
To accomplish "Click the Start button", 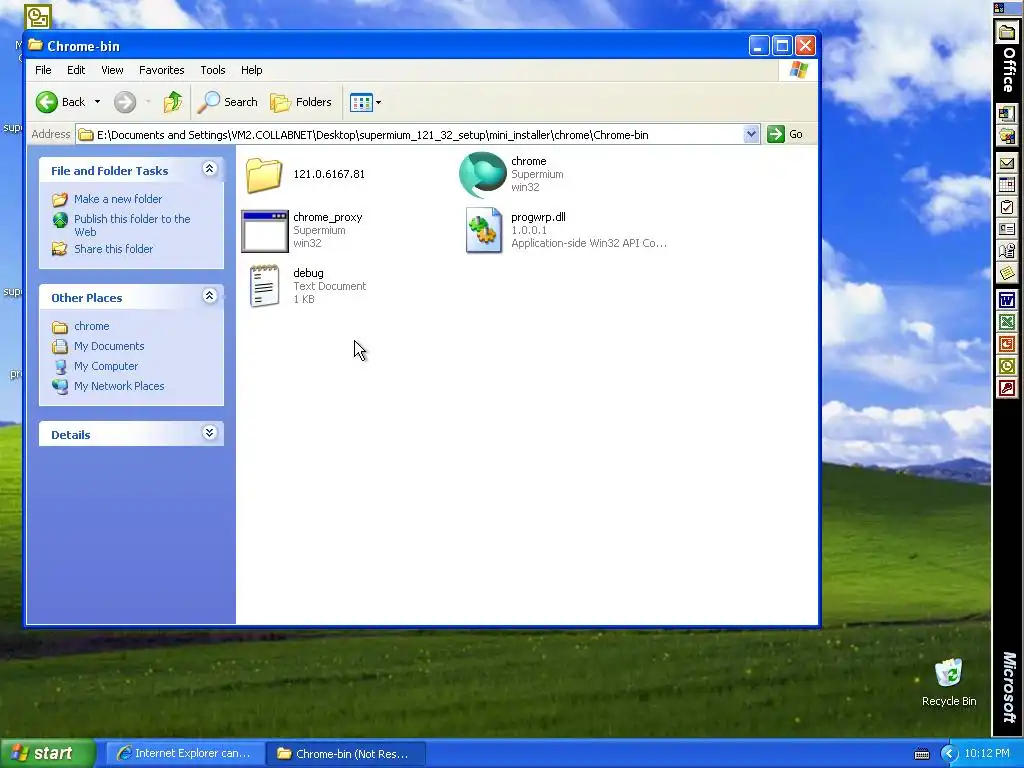I will coord(47,754).
